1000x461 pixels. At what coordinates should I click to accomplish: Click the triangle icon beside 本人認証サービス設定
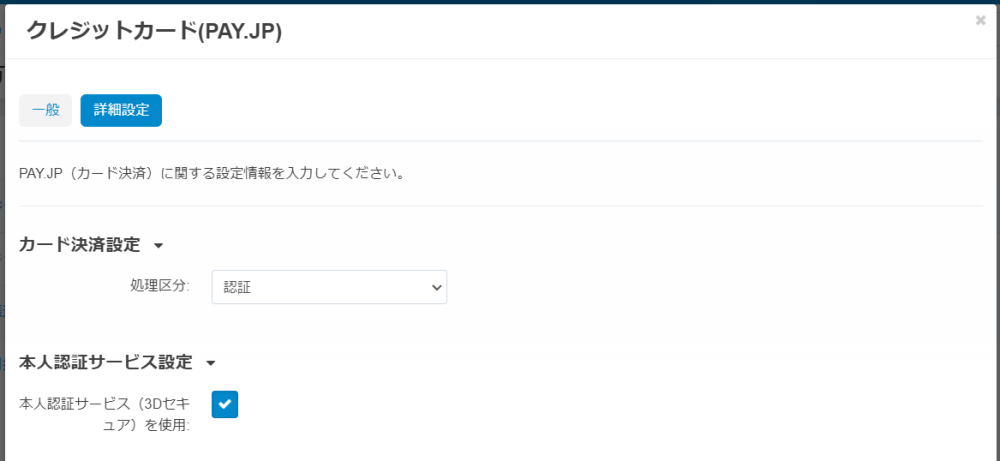pos(210,362)
